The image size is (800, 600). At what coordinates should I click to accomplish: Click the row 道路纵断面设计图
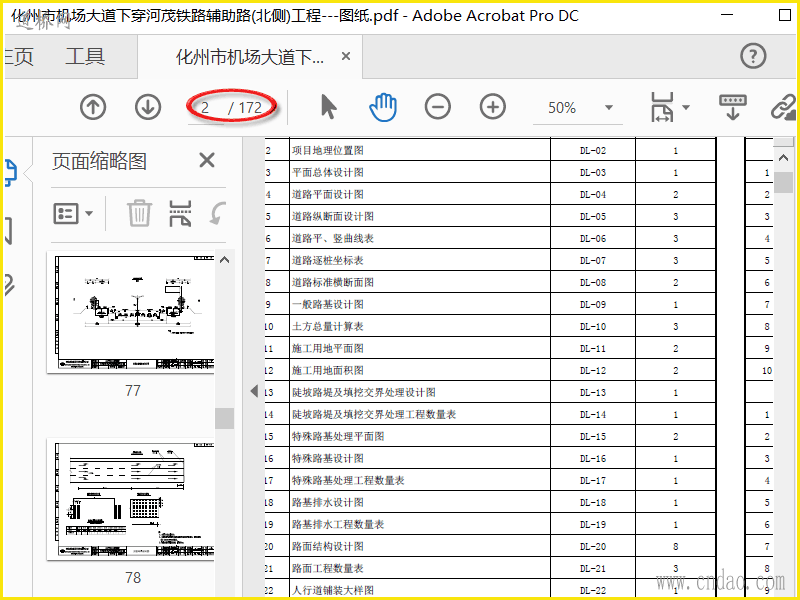(490, 216)
